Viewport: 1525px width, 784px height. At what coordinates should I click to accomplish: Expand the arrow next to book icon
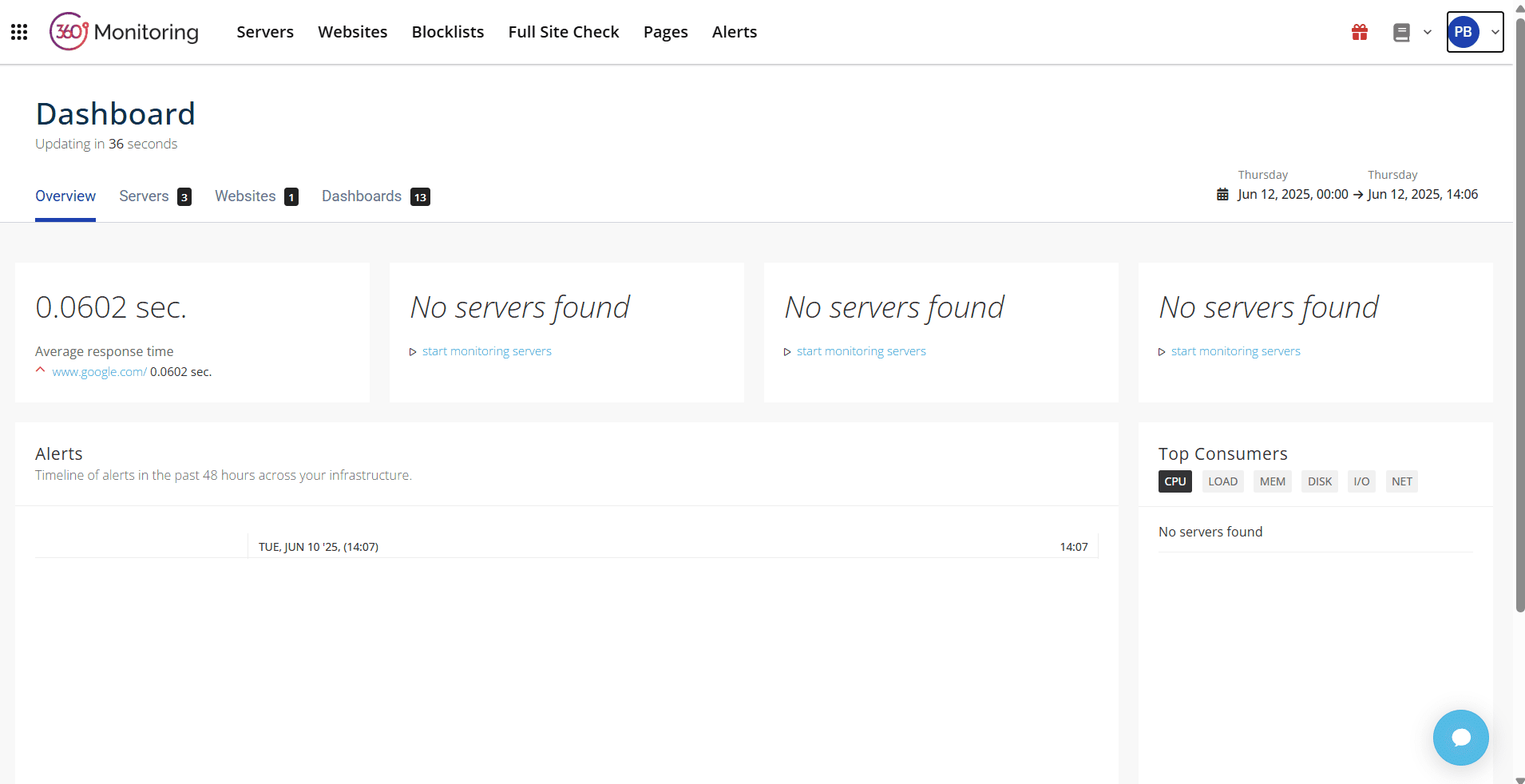pos(1428,32)
